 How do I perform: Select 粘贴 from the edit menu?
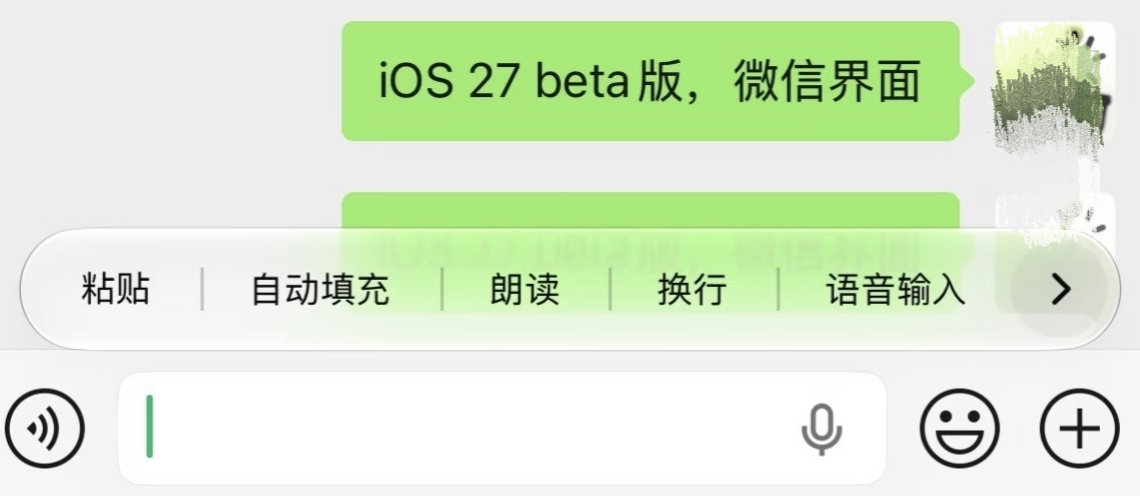tap(116, 289)
